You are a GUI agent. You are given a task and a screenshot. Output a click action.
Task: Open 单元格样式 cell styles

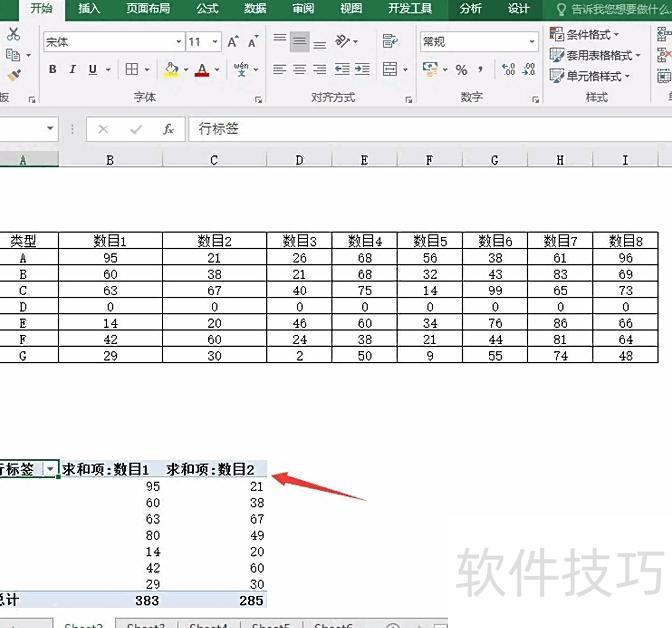(590, 76)
